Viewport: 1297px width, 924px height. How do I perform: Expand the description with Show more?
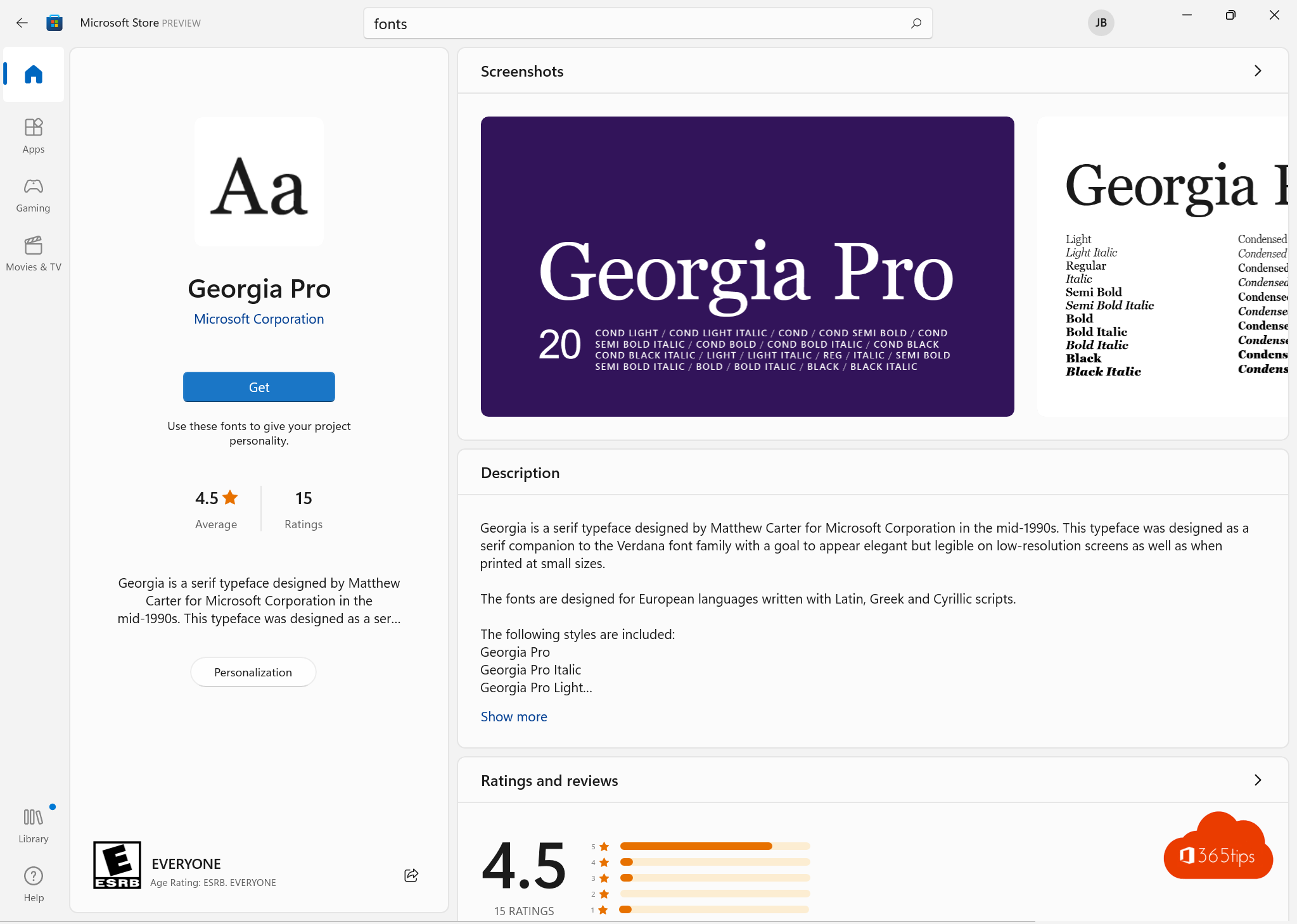point(513,716)
